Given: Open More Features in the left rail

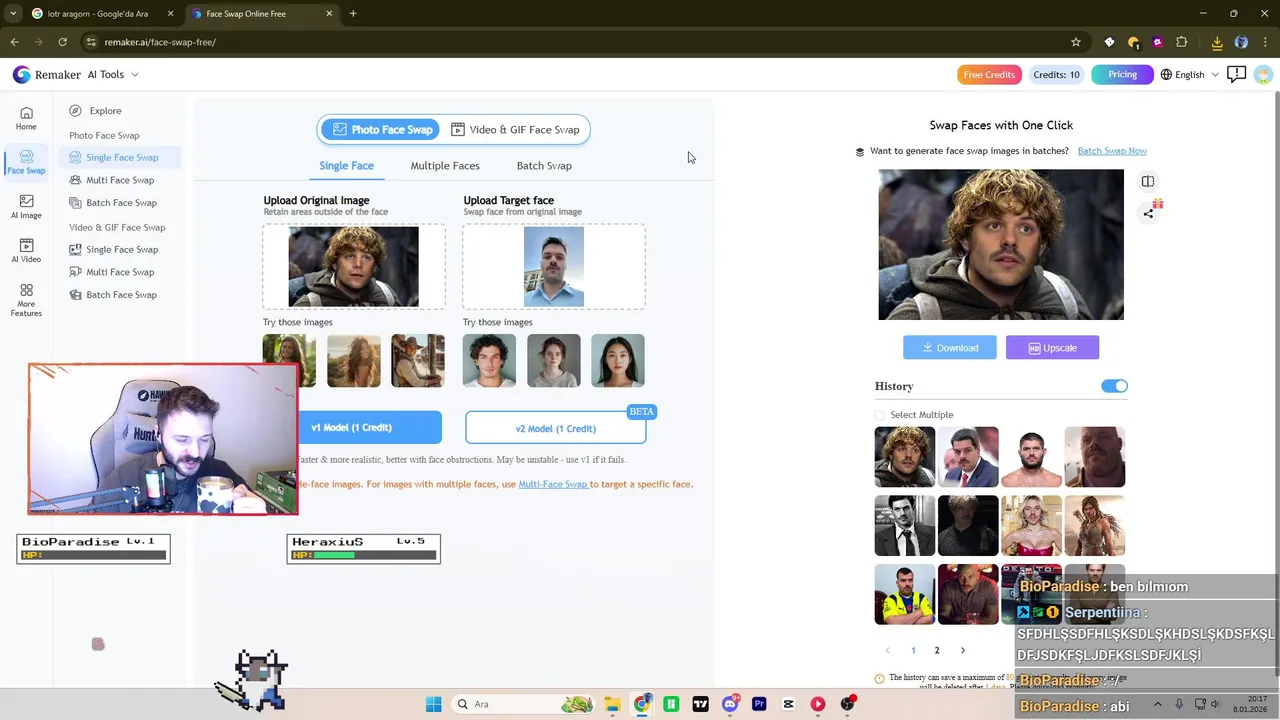Looking at the screenshot, I should [x=26, y=300].
